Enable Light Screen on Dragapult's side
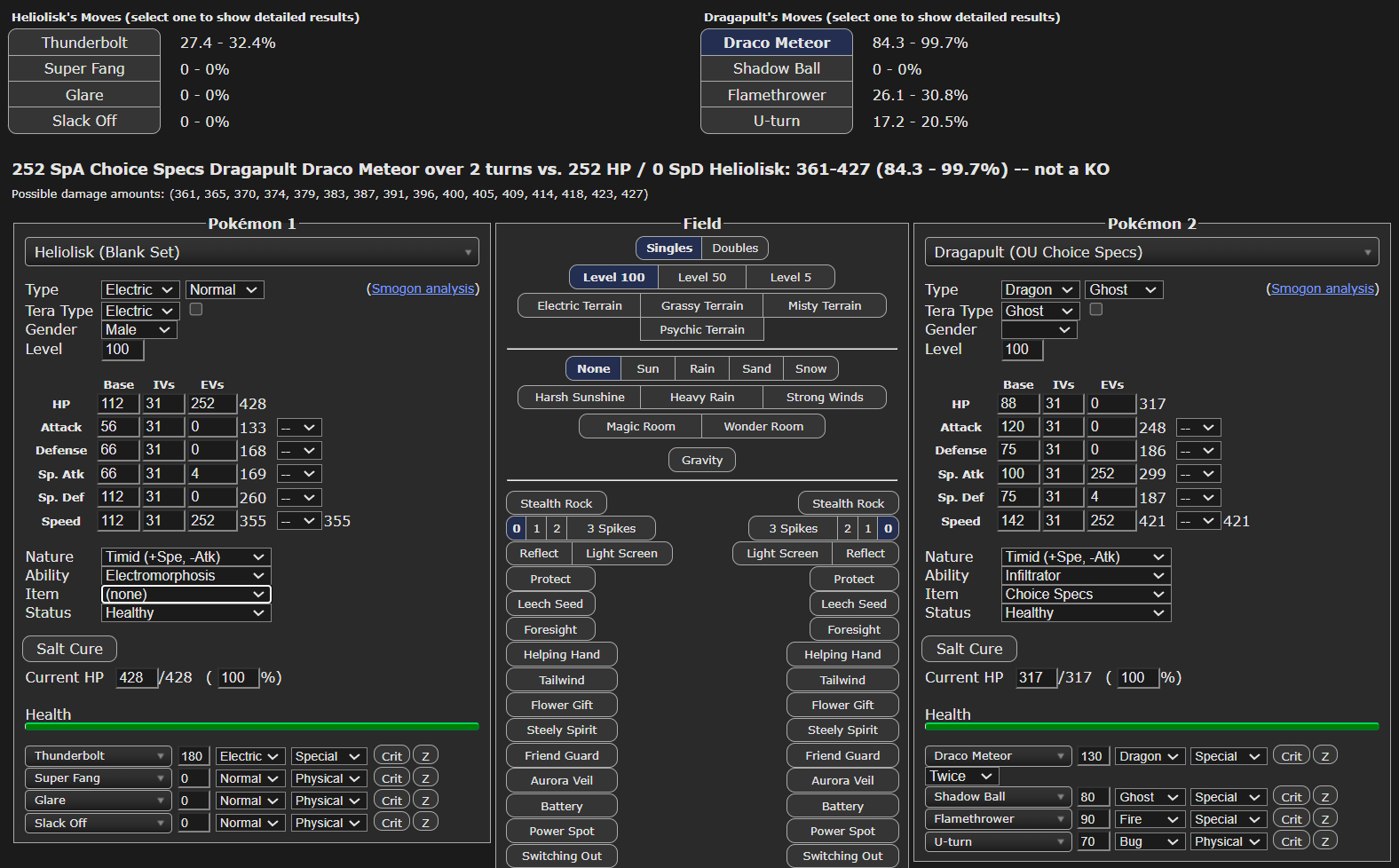Screen dimensions: 1399x868 click(x=782, y=553)
